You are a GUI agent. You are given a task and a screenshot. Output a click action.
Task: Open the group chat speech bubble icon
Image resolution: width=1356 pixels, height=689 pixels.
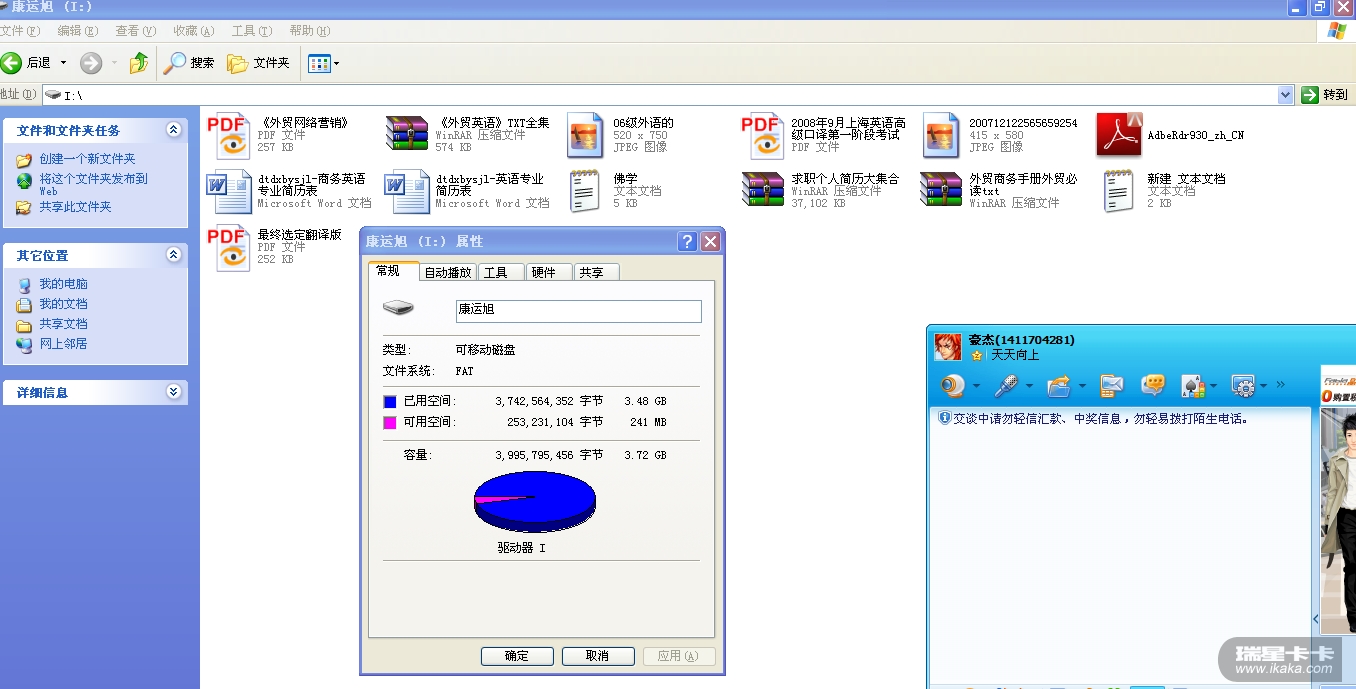[1153, 385]
